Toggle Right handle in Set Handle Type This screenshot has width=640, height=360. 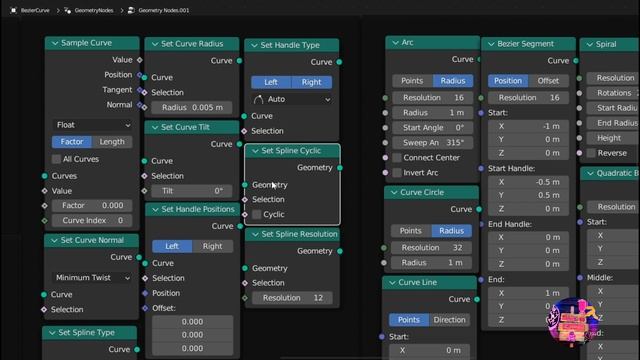point(311,82)
